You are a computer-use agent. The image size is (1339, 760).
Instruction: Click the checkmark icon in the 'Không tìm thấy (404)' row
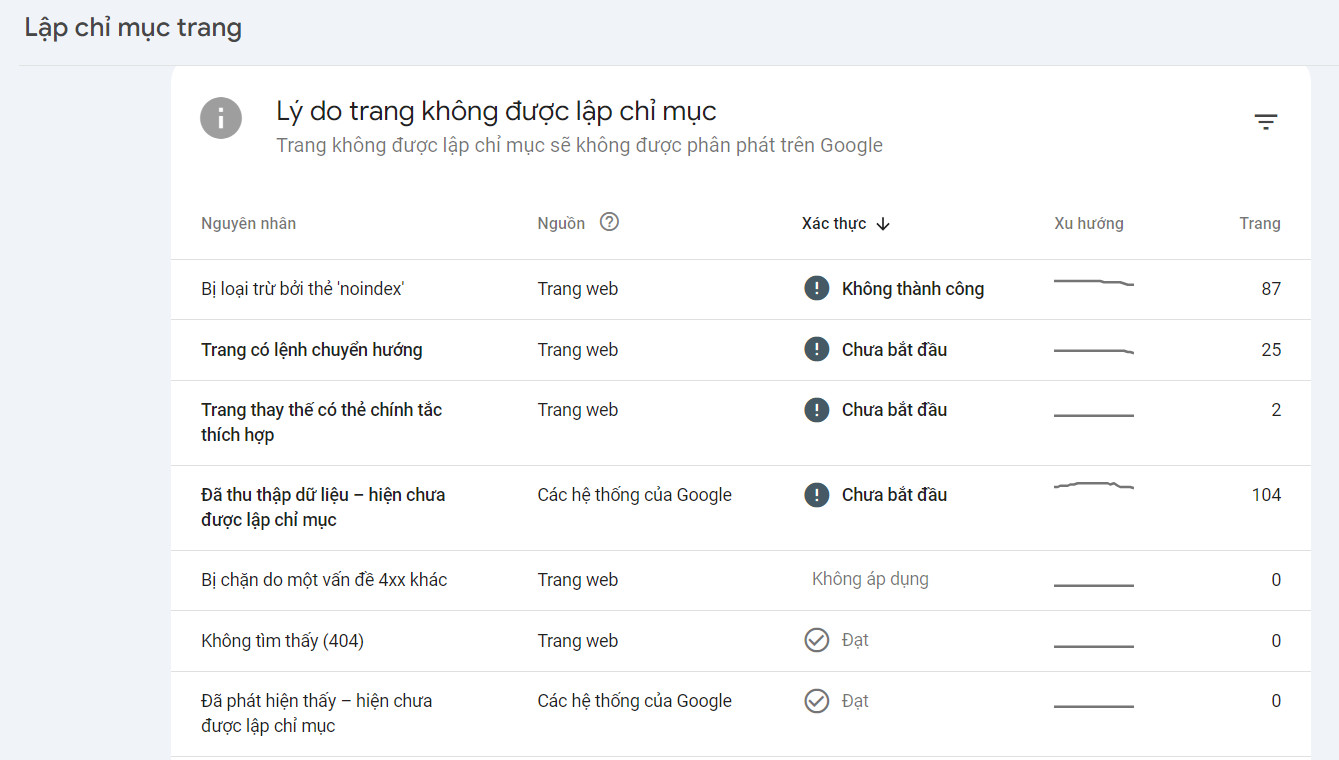coord(817,640)
